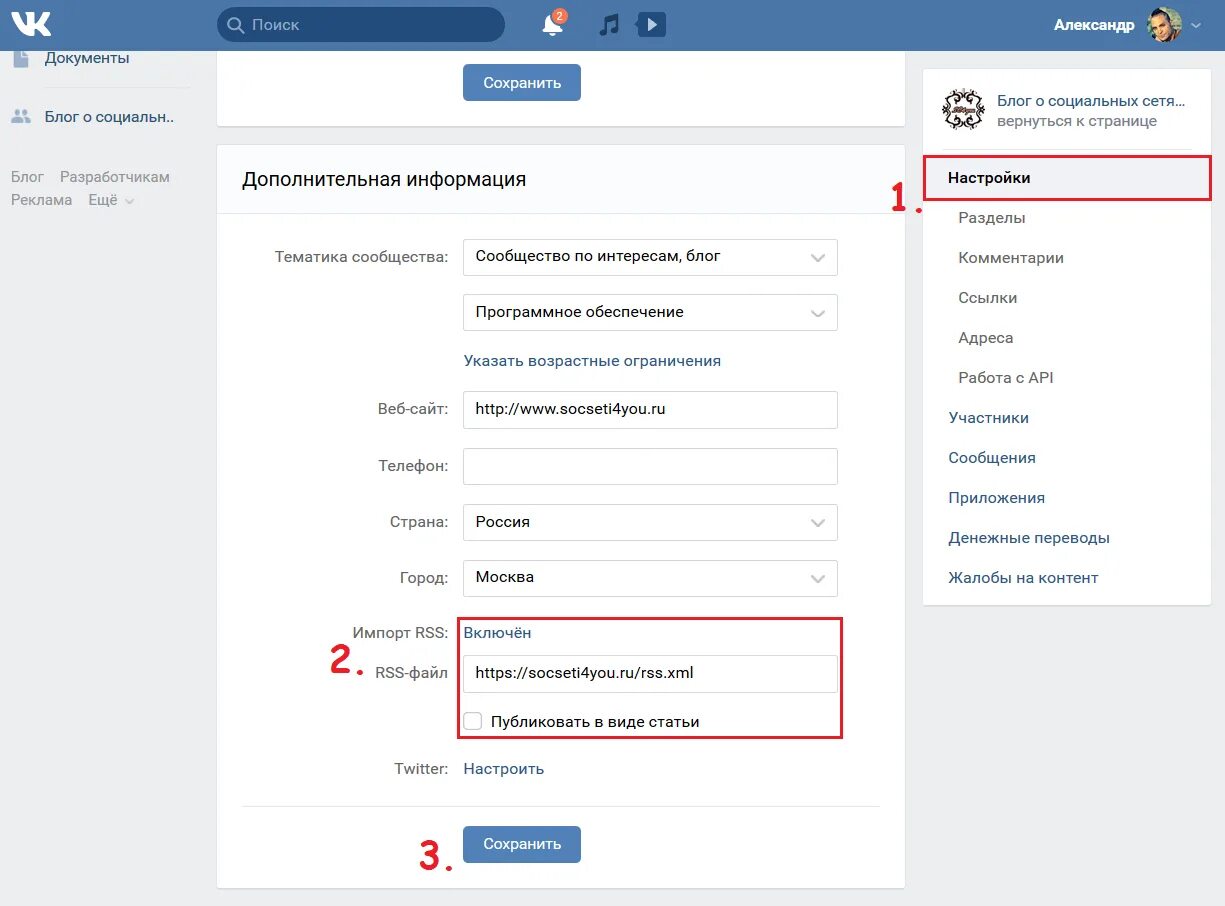
Task: Click the search magnifier icon
Action: (x=236, y=25)
